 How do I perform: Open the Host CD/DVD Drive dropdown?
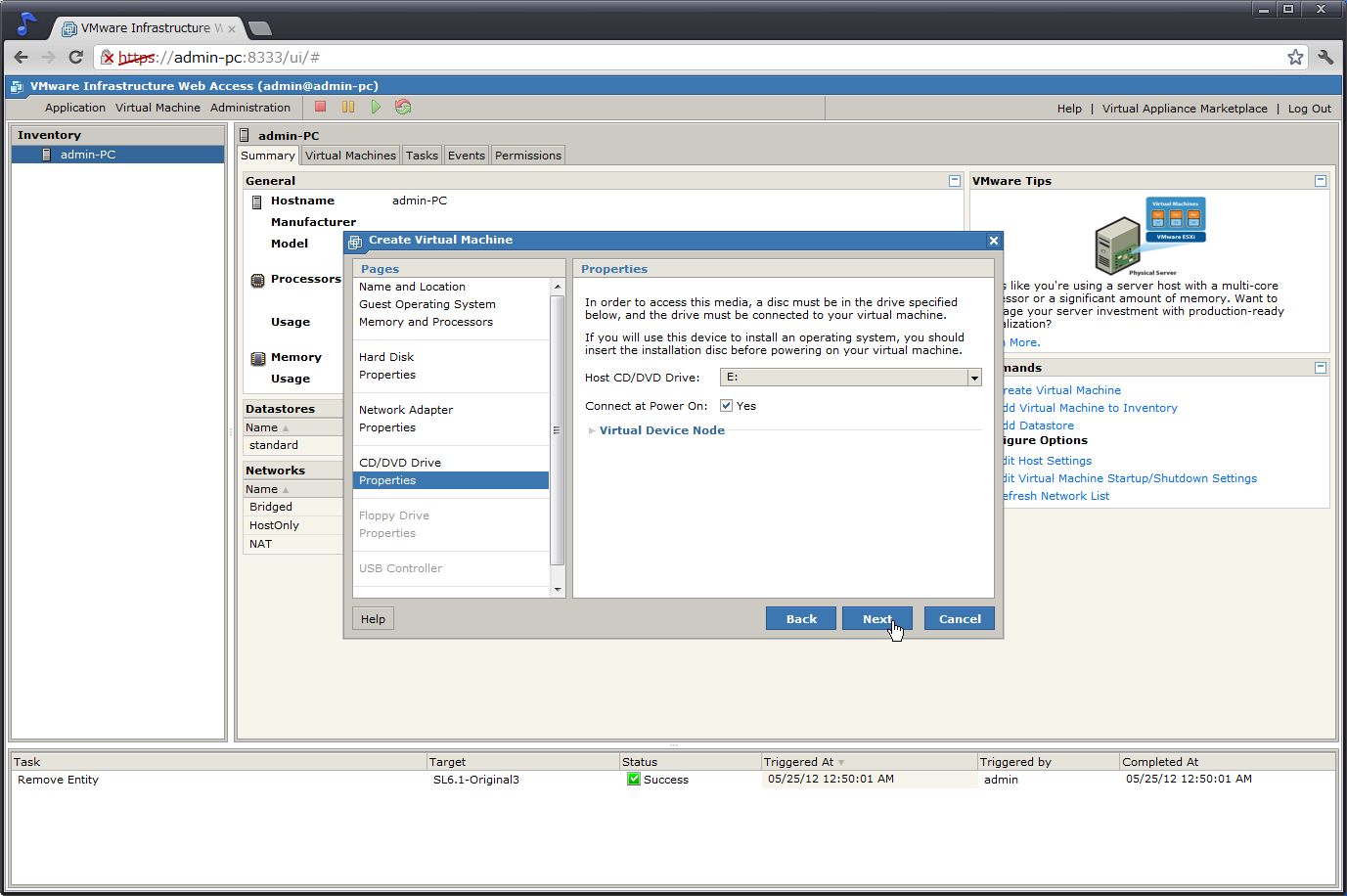974,378
